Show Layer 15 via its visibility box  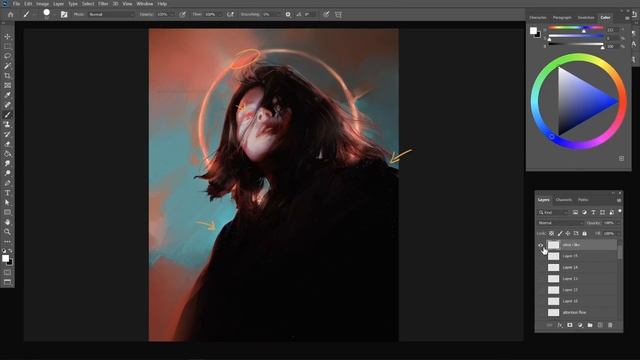click(x=541, y=256)
